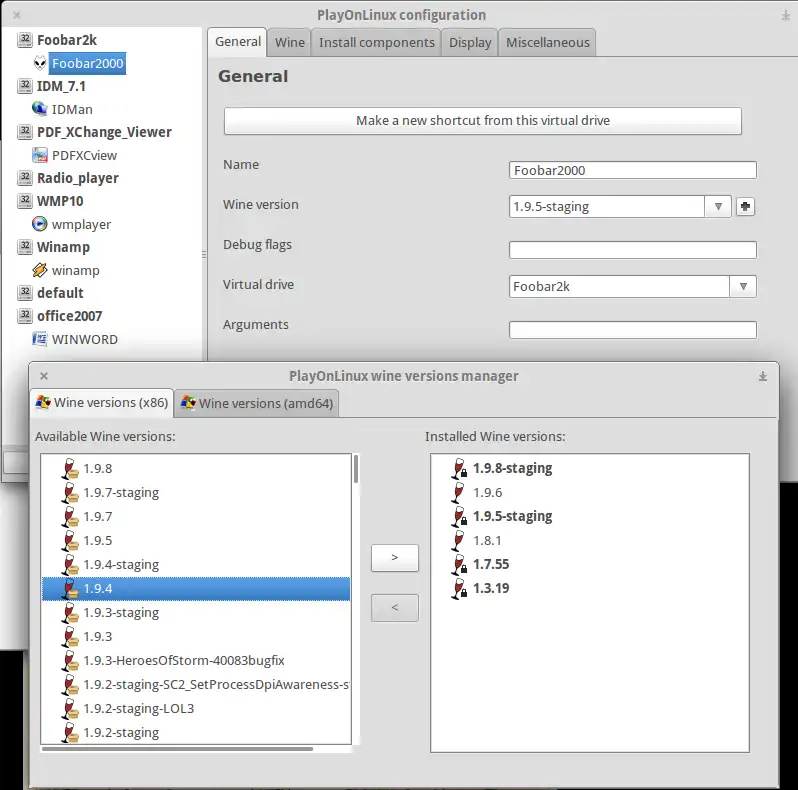Click wine package icon for 1.9.3-HeroesOfStorm
Image resolution: width=798 pixels, height=790 pixels.
70,661
